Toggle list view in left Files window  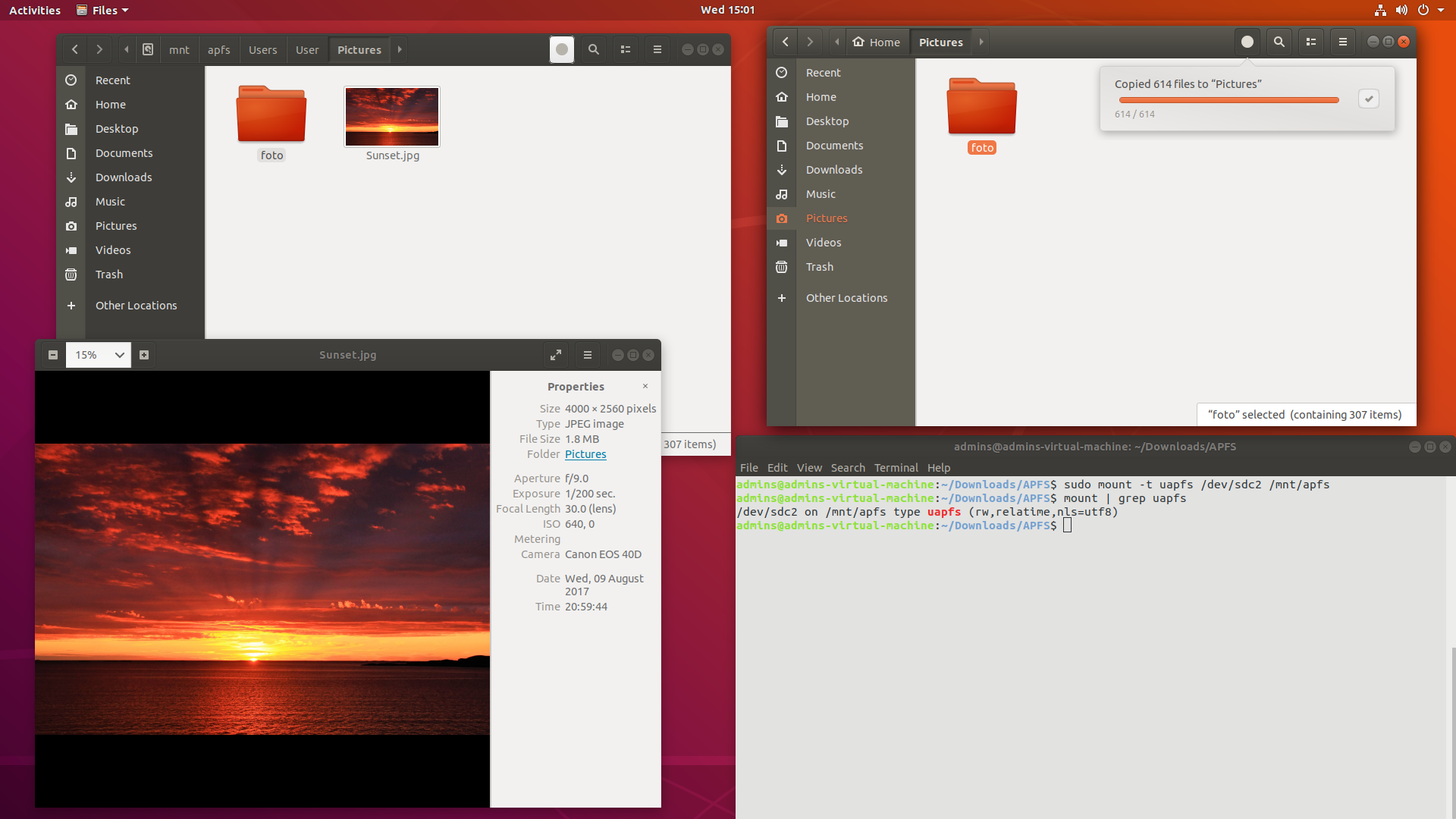click(626, 49)
